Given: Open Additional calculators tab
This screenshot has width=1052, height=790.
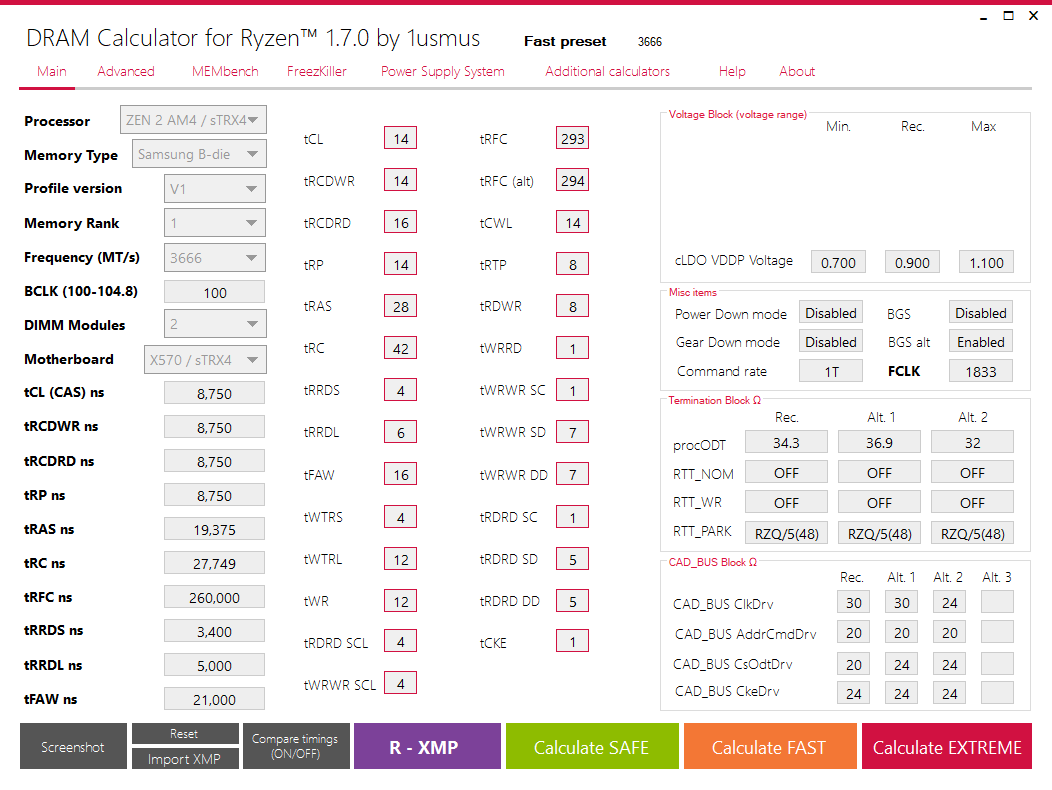Looking at the screenshot, I should coord(607,71).
